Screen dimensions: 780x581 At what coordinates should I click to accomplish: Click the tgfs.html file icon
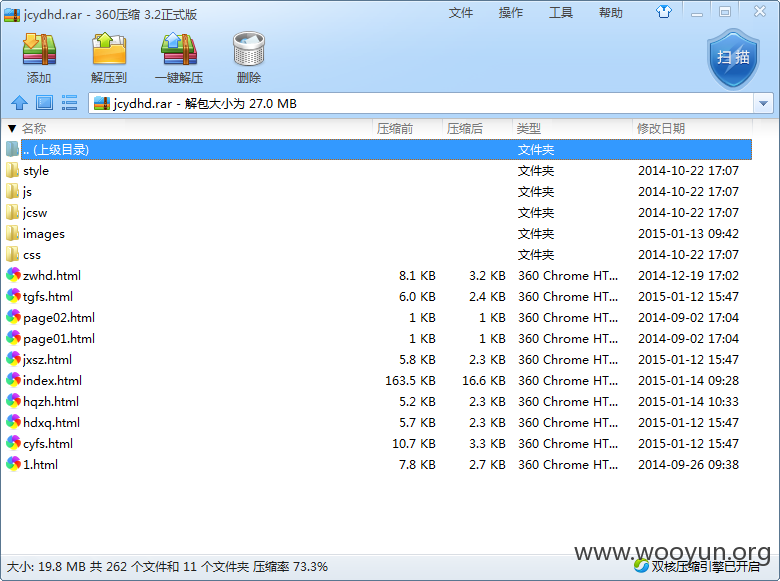point(13,296)
